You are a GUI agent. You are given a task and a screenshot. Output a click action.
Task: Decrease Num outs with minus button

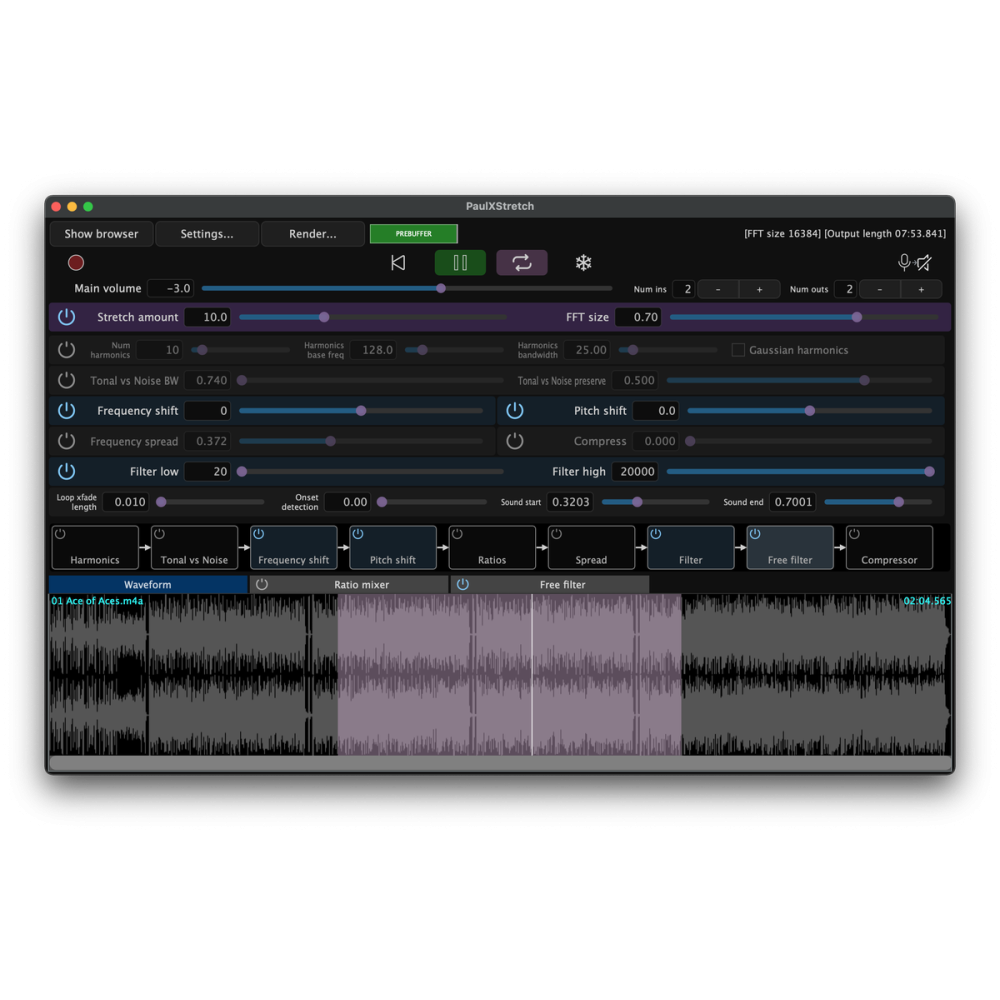(880, 289)
